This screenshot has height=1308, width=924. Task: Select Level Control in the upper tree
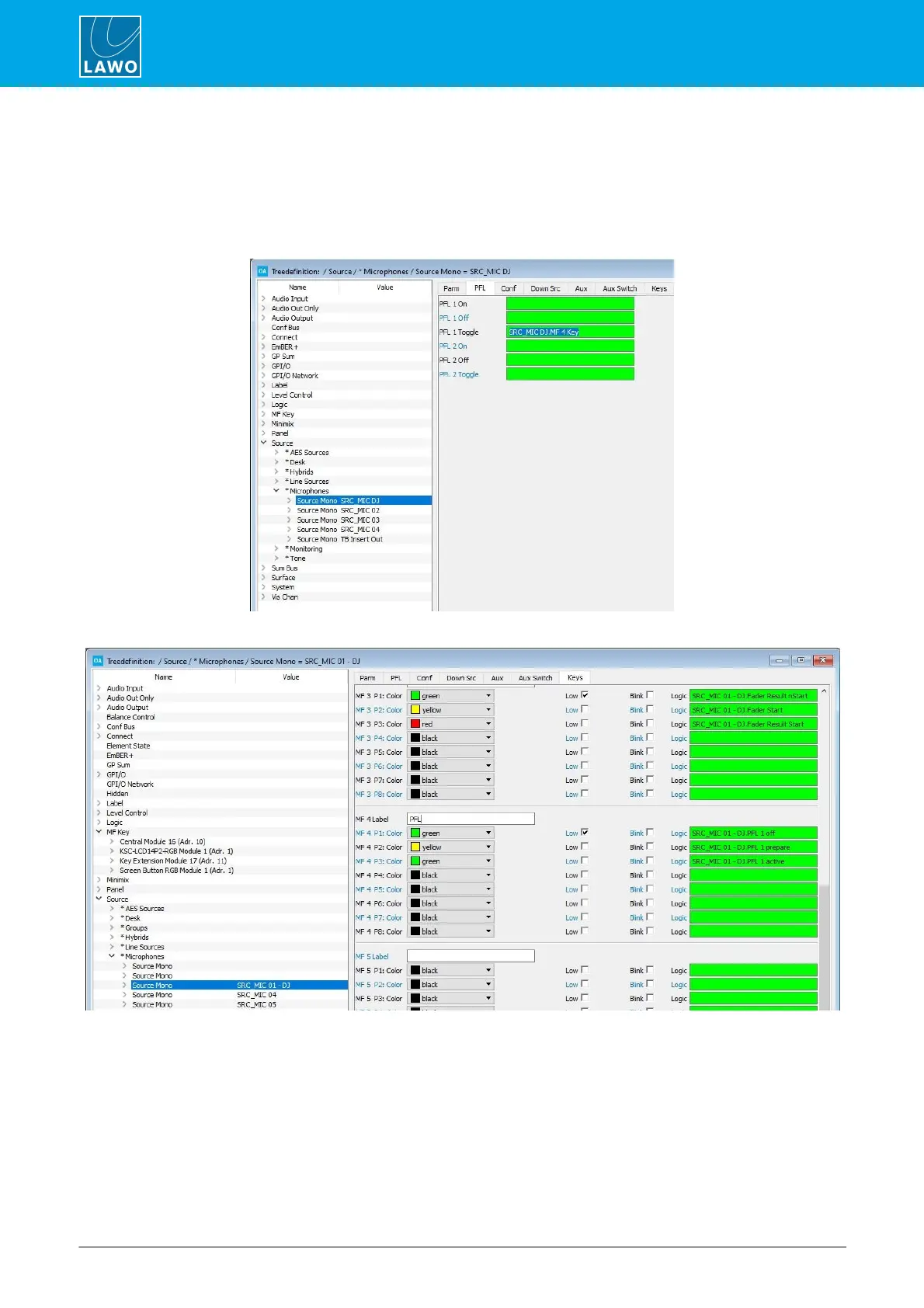(292, 395)
